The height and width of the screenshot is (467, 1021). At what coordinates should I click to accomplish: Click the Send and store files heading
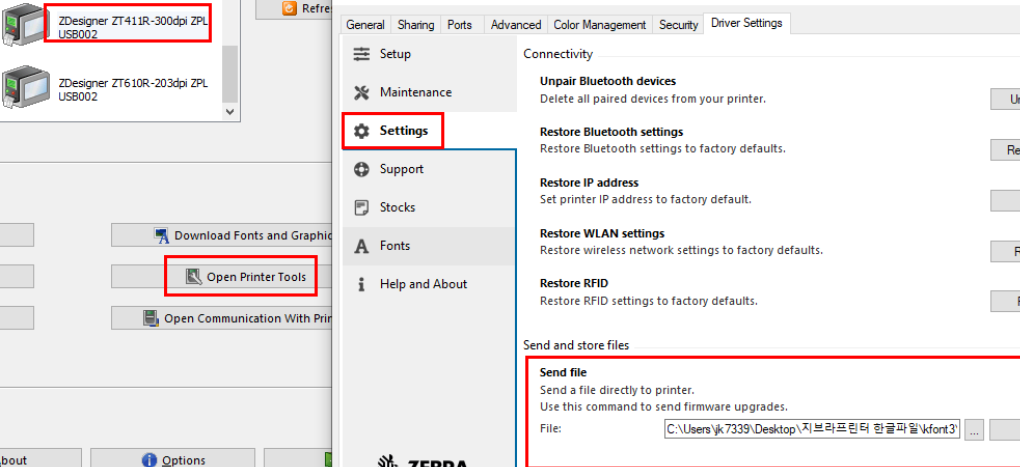576,345
